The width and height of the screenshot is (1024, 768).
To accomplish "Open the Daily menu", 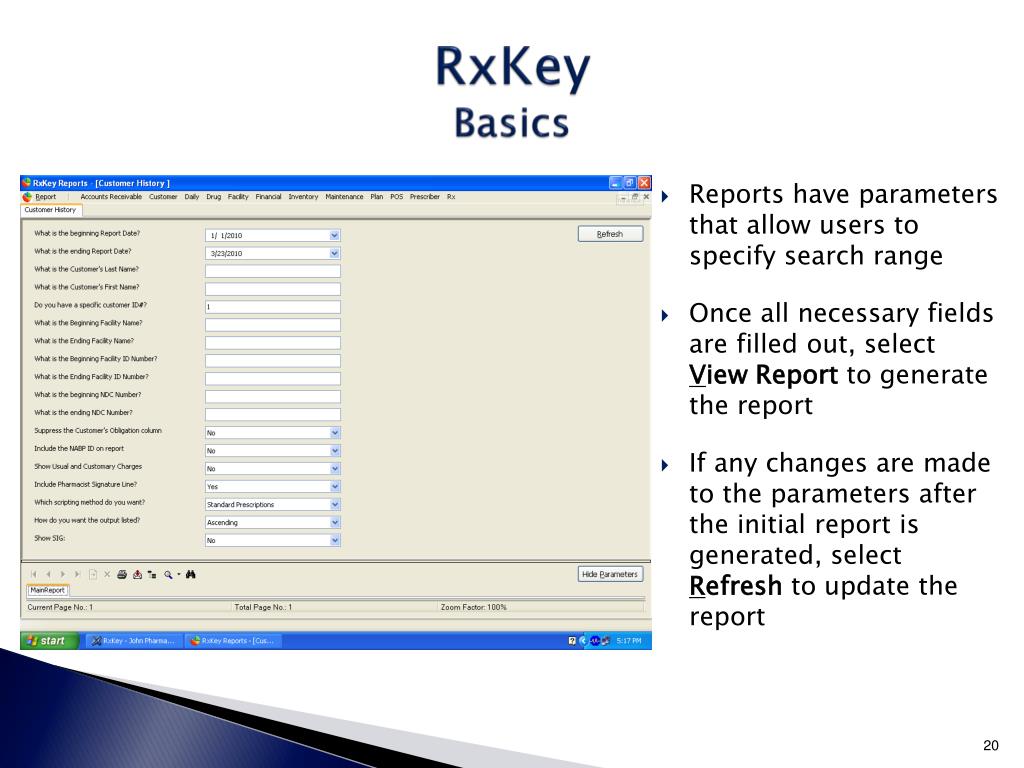I will click(191, 197).
